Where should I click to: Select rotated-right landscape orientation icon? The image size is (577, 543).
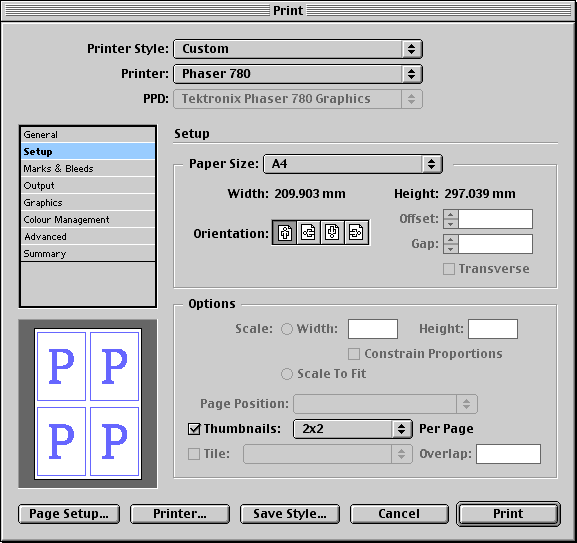click(356, 233)
